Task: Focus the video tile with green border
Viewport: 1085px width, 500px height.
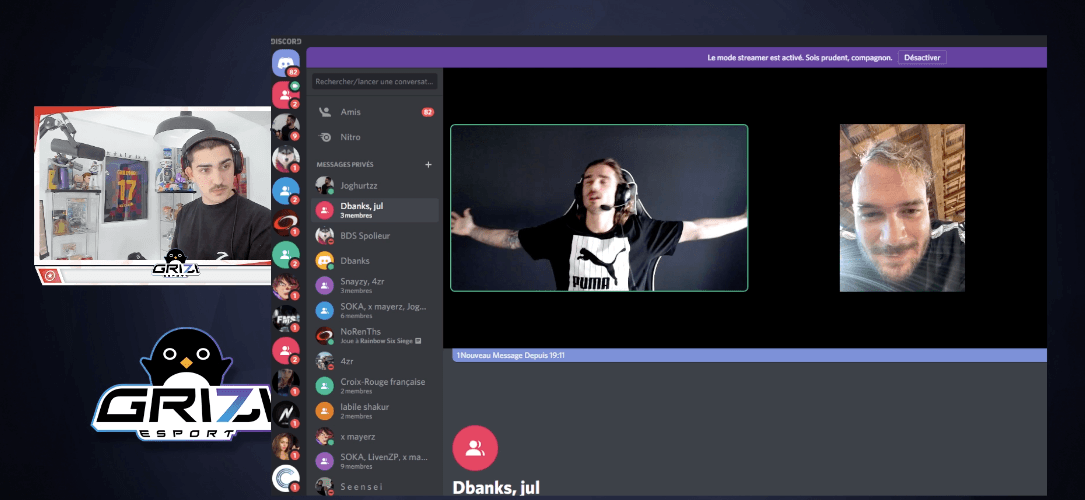Action: tap(598, 208)
